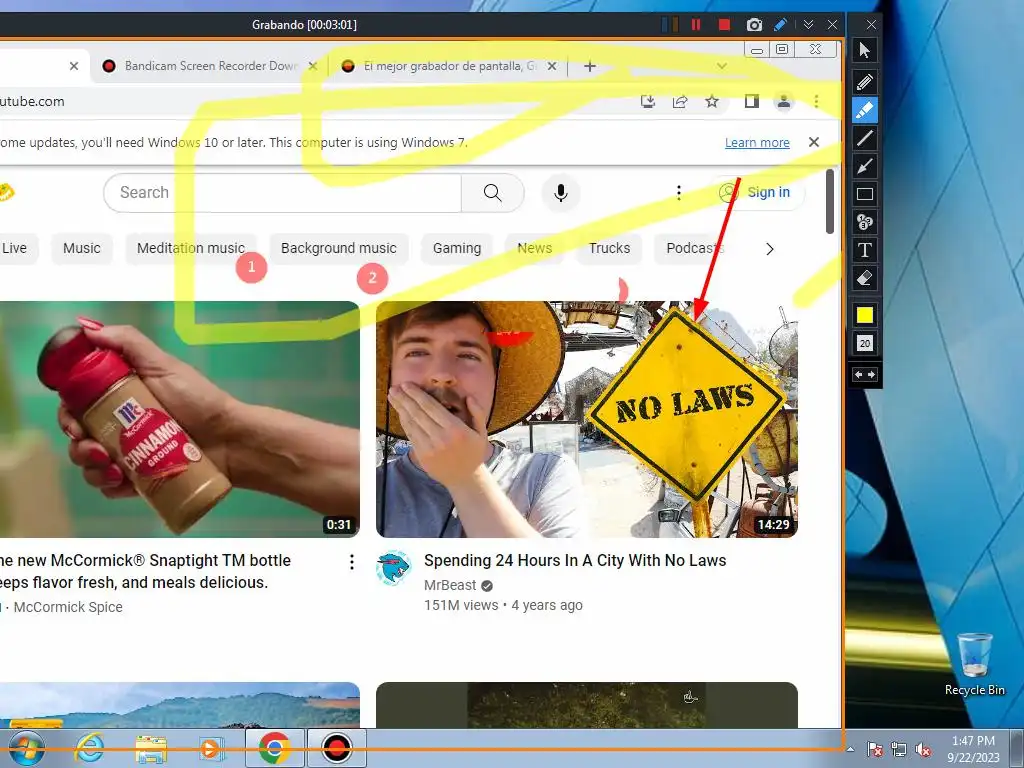This screenshot has width=1024, height=768.
Task: Select the Pencil drawing tool
Action: tap(865, 82)
